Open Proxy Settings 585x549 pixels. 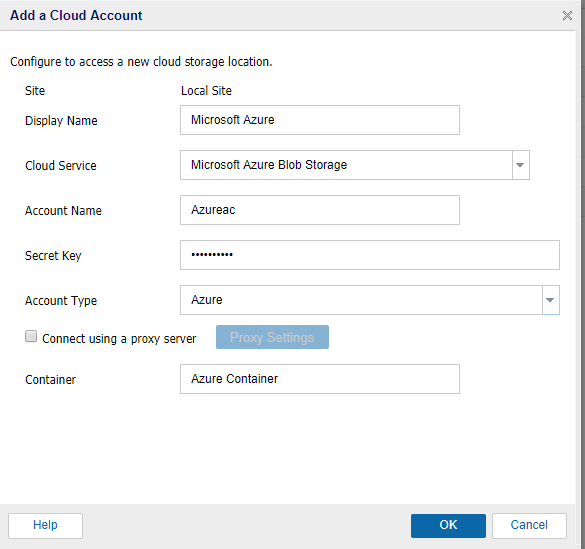pyautogui.click(x=272, y=337)
